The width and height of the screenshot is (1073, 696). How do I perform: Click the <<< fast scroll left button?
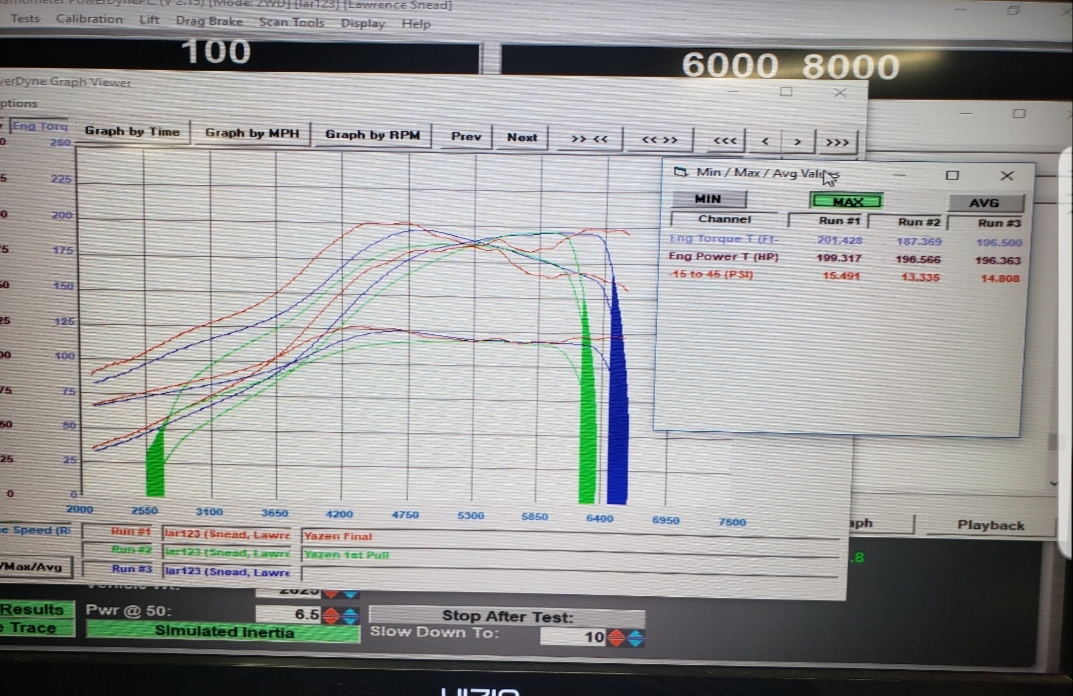click(x=725, y=141)
